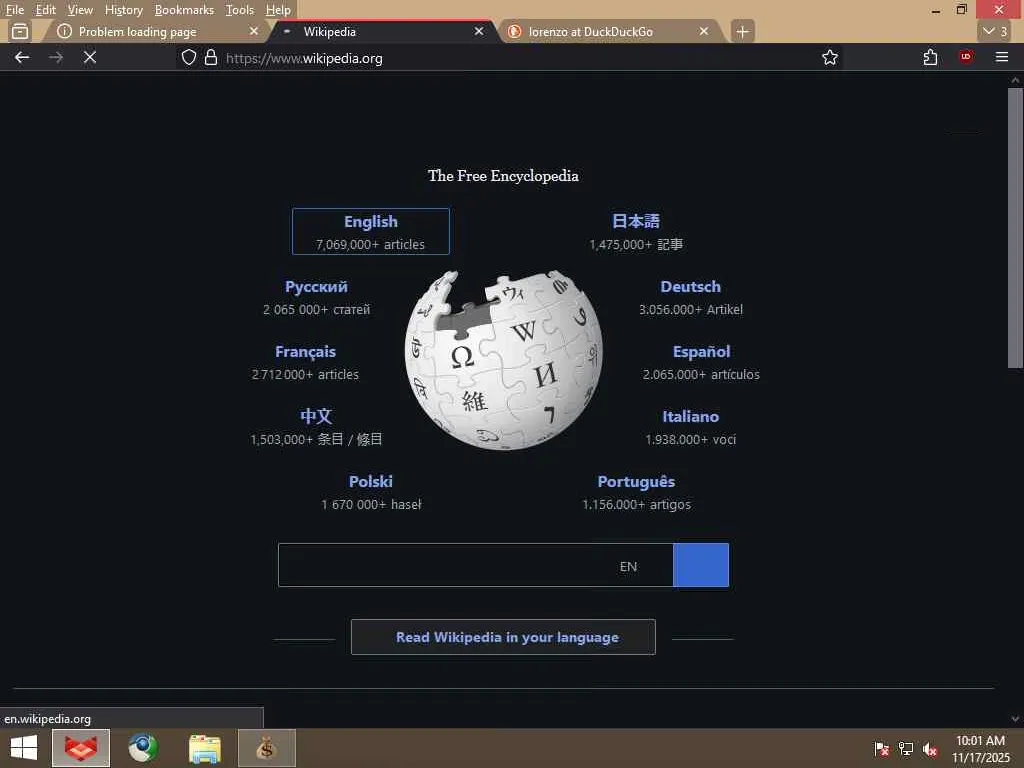Open the Edit menu
This screenshot has height=768, width=1024.
45,10
